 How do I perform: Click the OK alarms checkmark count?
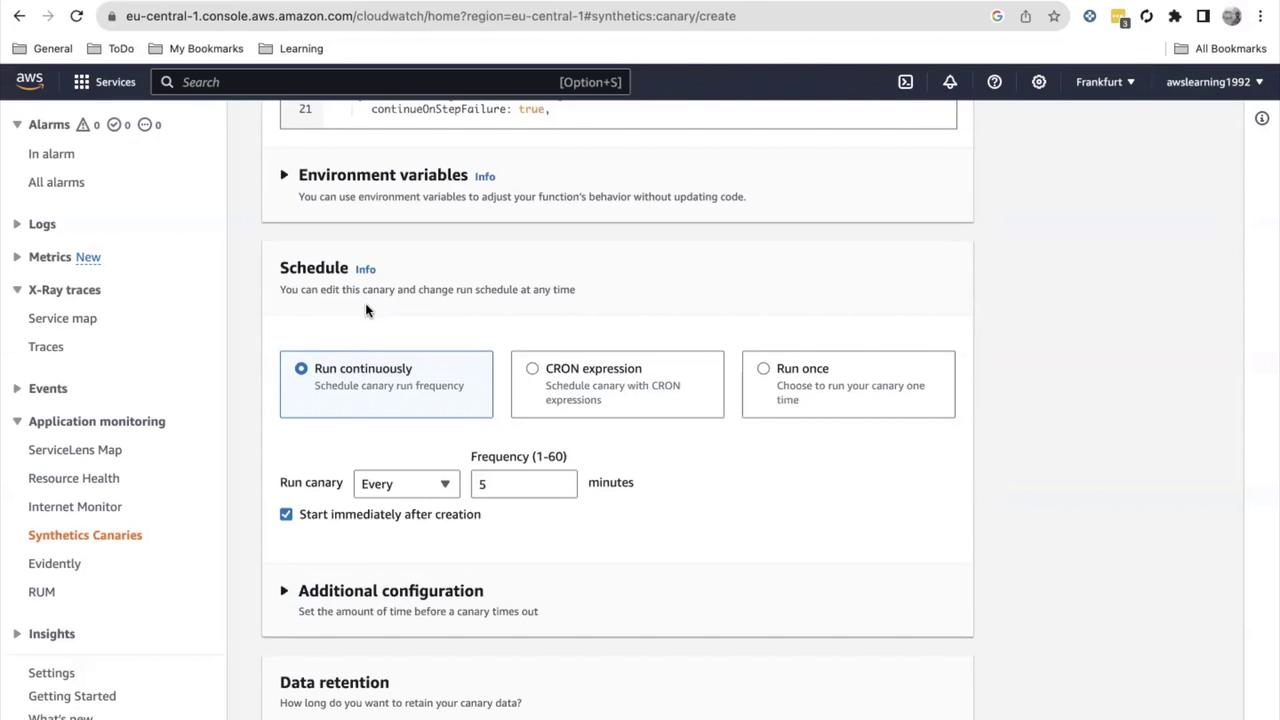point(117,125)
